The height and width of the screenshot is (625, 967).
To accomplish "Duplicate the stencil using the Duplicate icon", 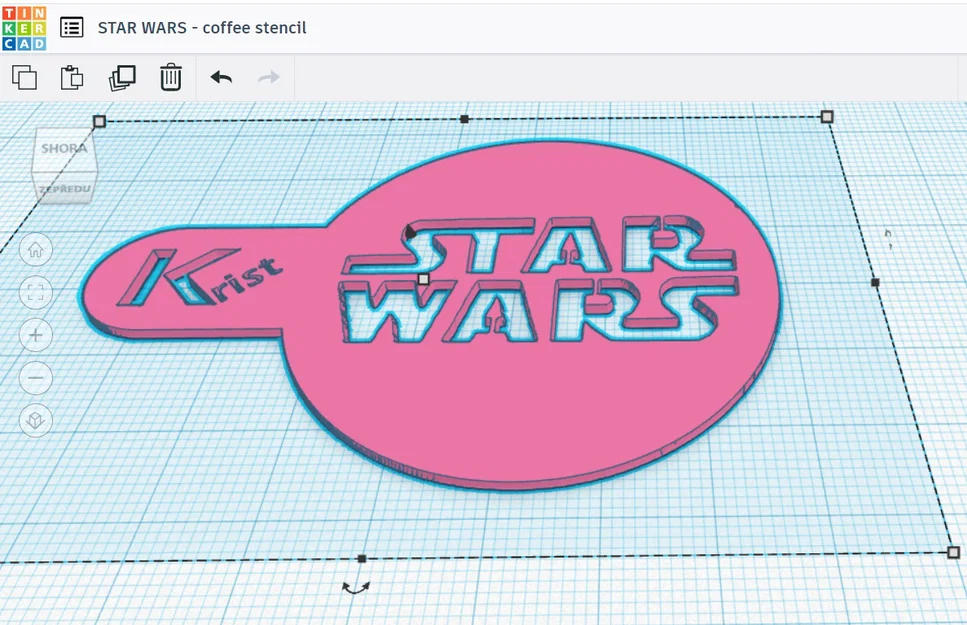I will pyautogui.click(x=121, y=77).
